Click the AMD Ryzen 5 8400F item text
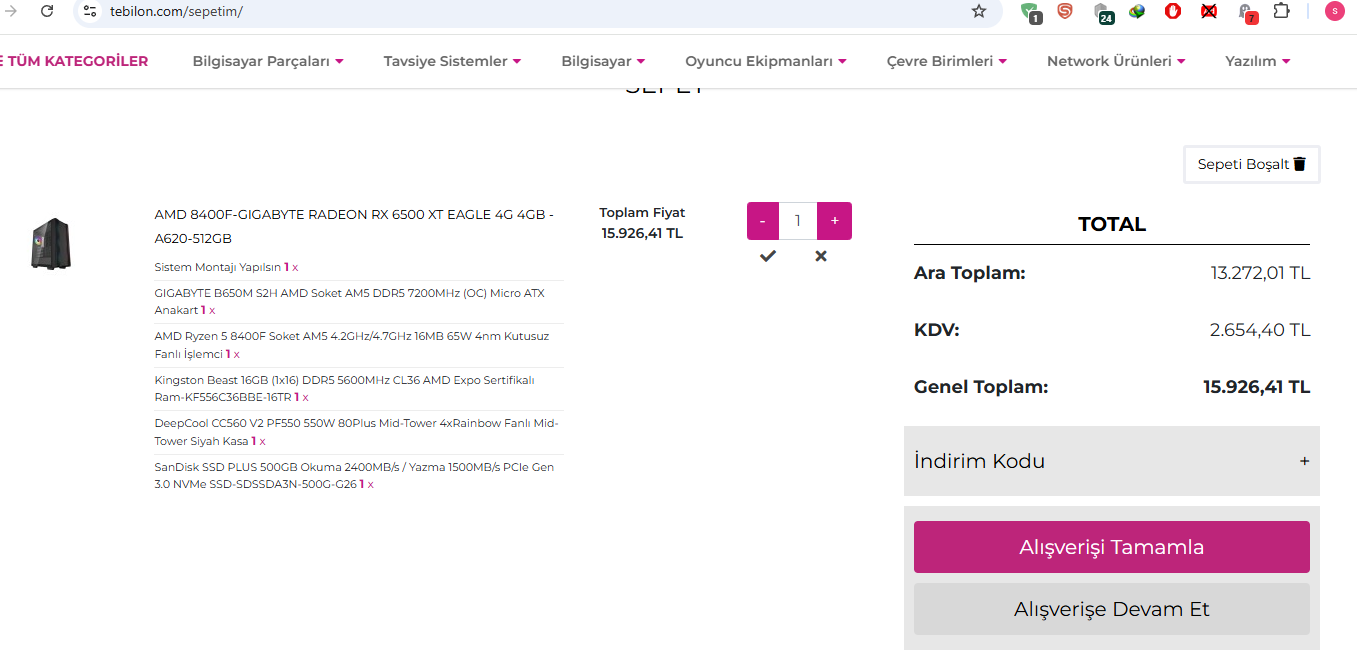The height and width of the screenshot is (657, 1357). pyautogui.click(x=352, y=345)
